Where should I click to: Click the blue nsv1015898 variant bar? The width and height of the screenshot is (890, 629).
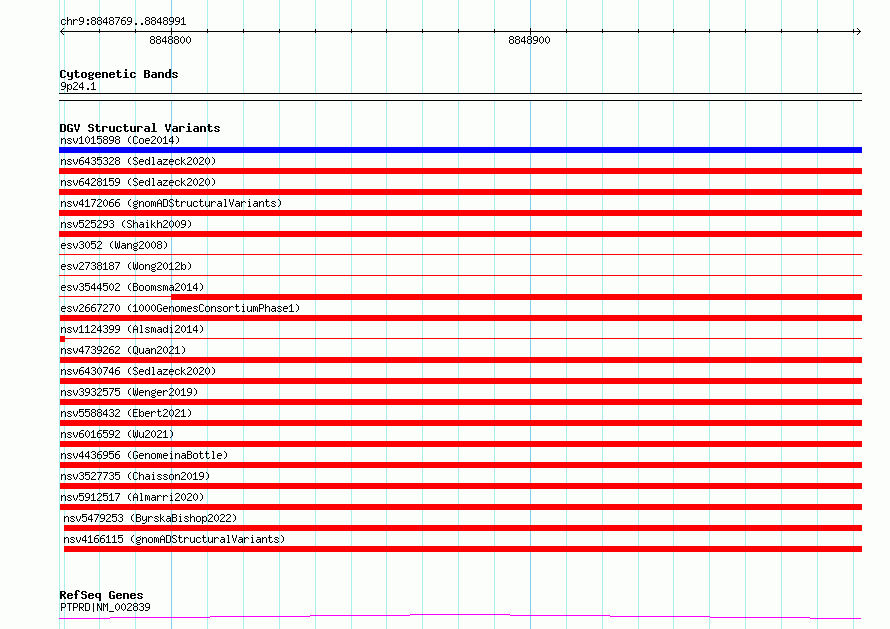tap(460, 150)
